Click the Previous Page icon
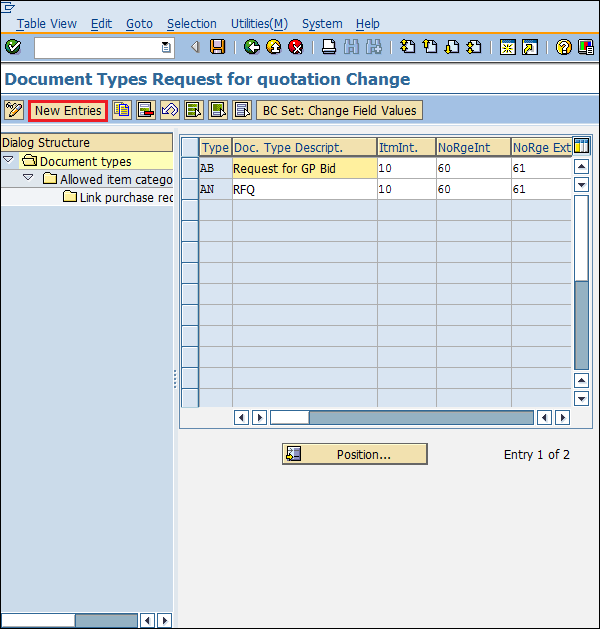600x629 pixels. pyautogui.click(x=430, y=47)
